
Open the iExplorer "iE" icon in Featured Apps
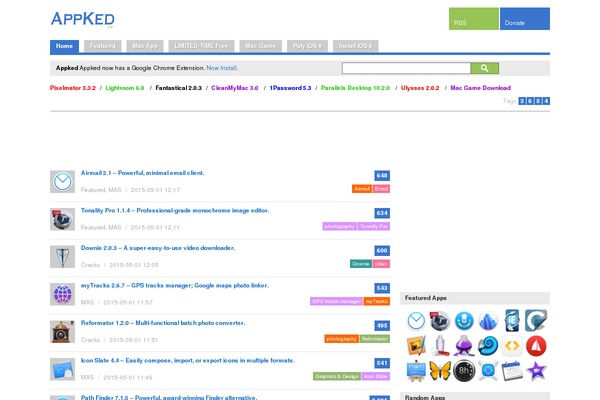(512, 321)
